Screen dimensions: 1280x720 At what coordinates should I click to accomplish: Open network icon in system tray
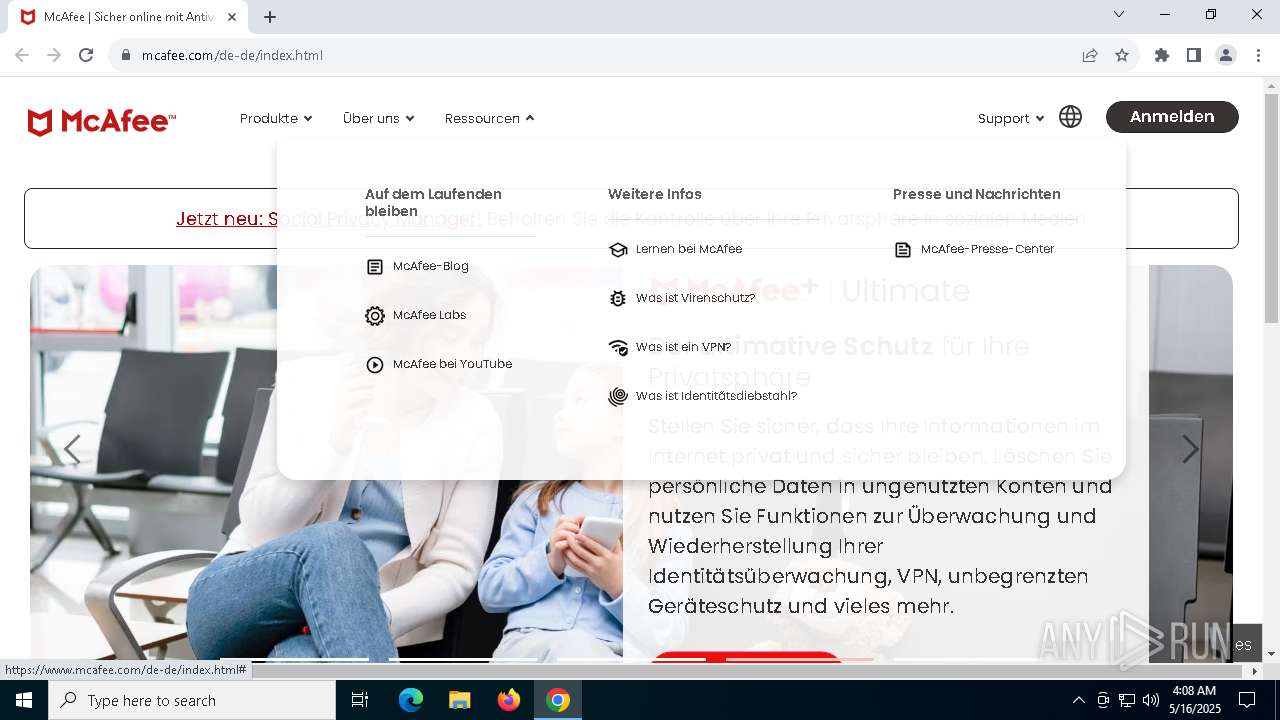pyautogui.click(x=1127, y=700)
